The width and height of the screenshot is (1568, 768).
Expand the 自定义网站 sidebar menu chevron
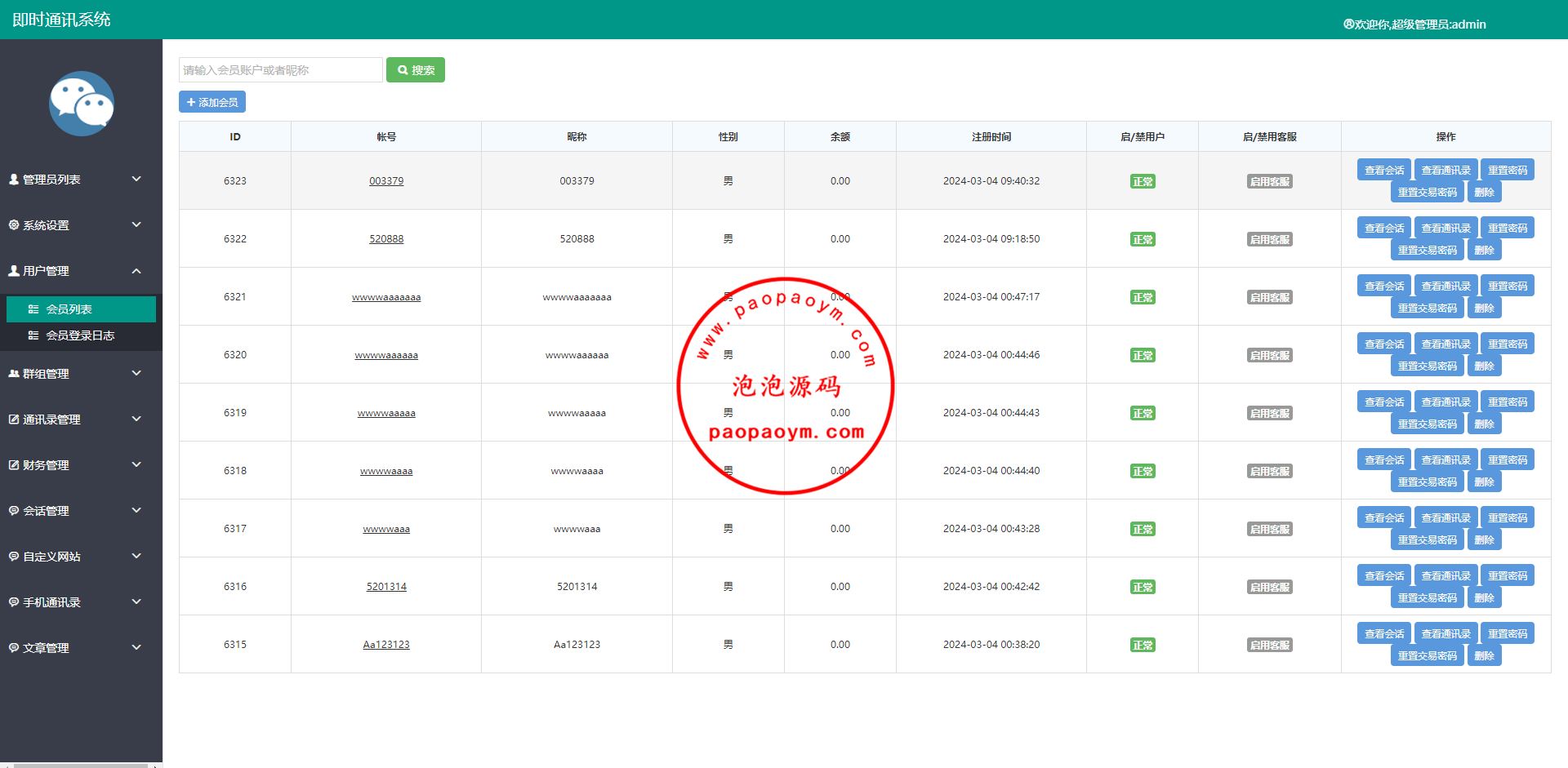click(x=136, y=556)
